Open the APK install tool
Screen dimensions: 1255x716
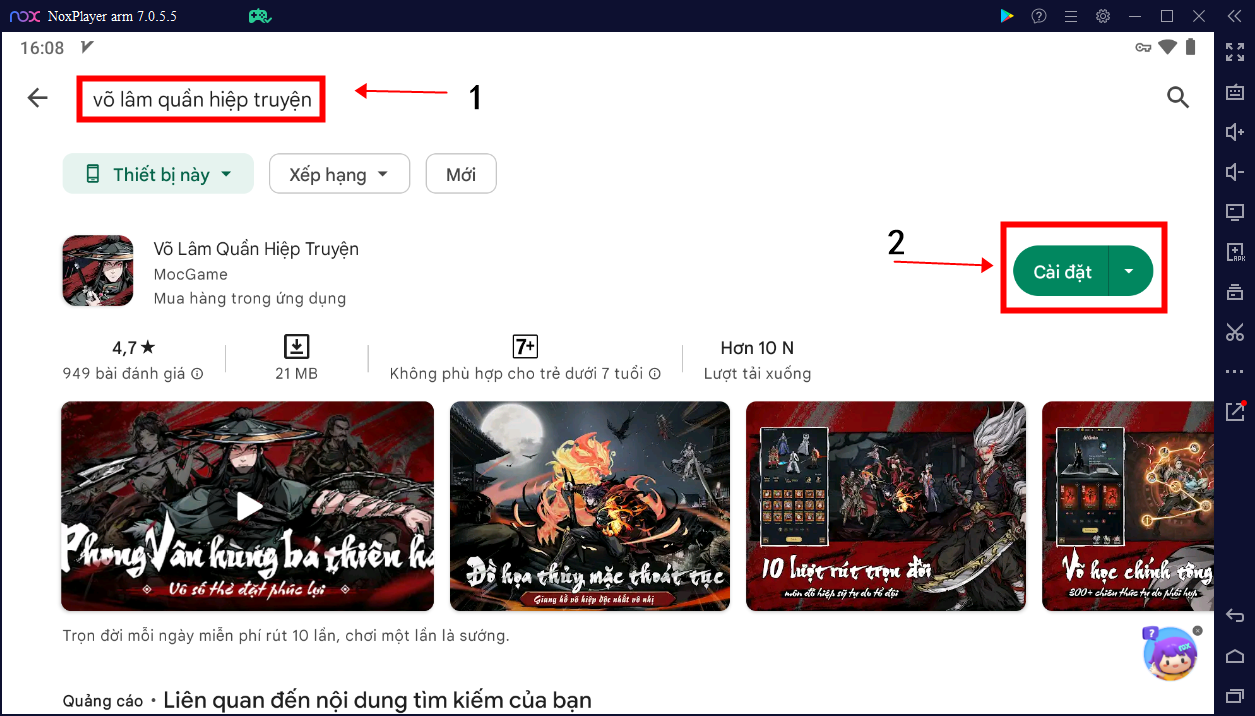(1234, 251)
